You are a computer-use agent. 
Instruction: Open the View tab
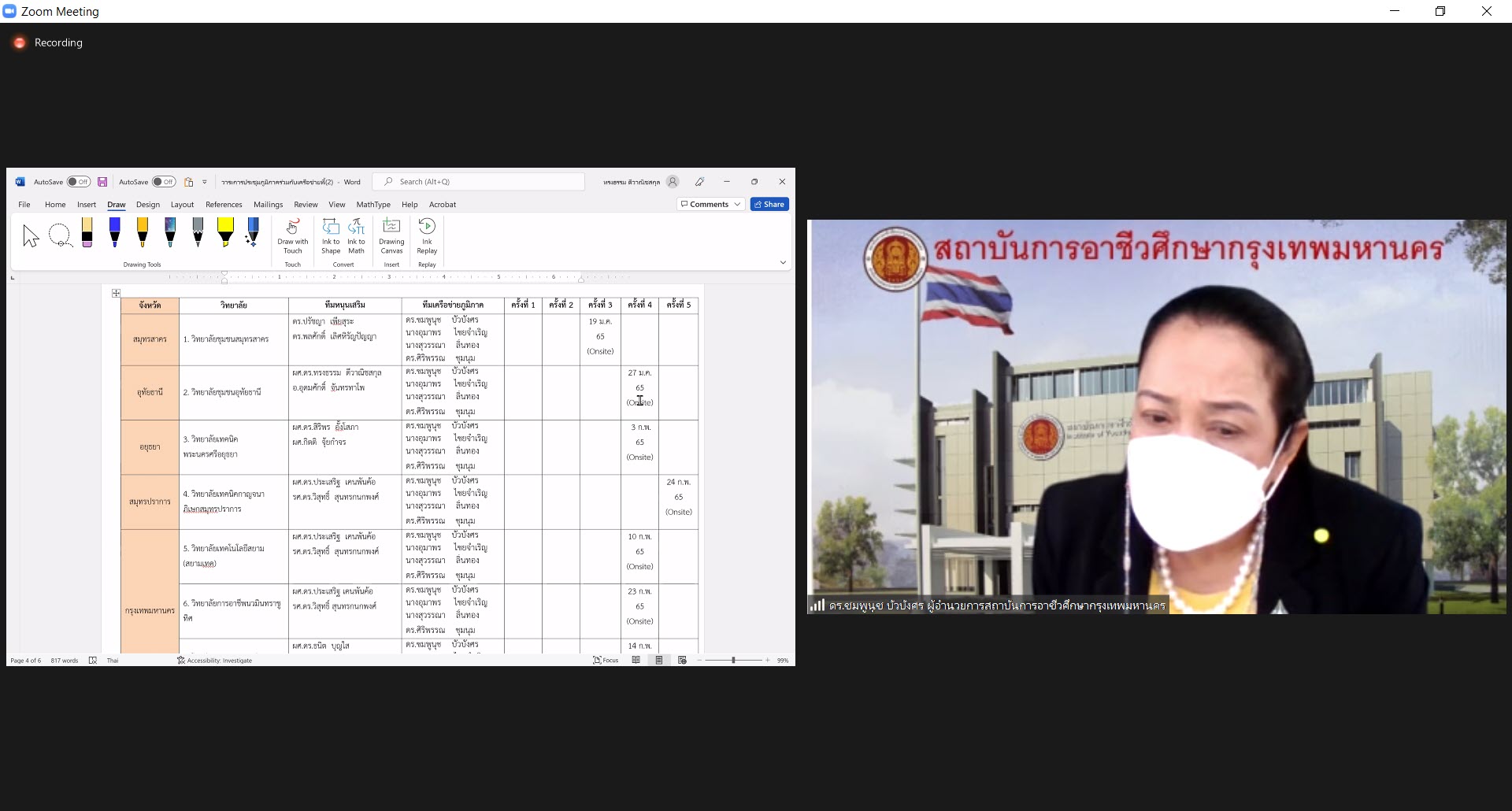pyautogui.click(x=337, y=205)
